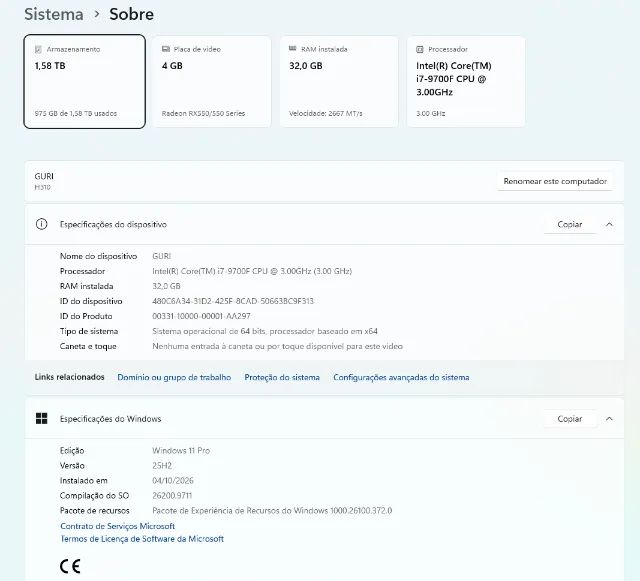Screen dimensions: 640x581
Task: Select the version value 25H2
Action: (162, 466)
